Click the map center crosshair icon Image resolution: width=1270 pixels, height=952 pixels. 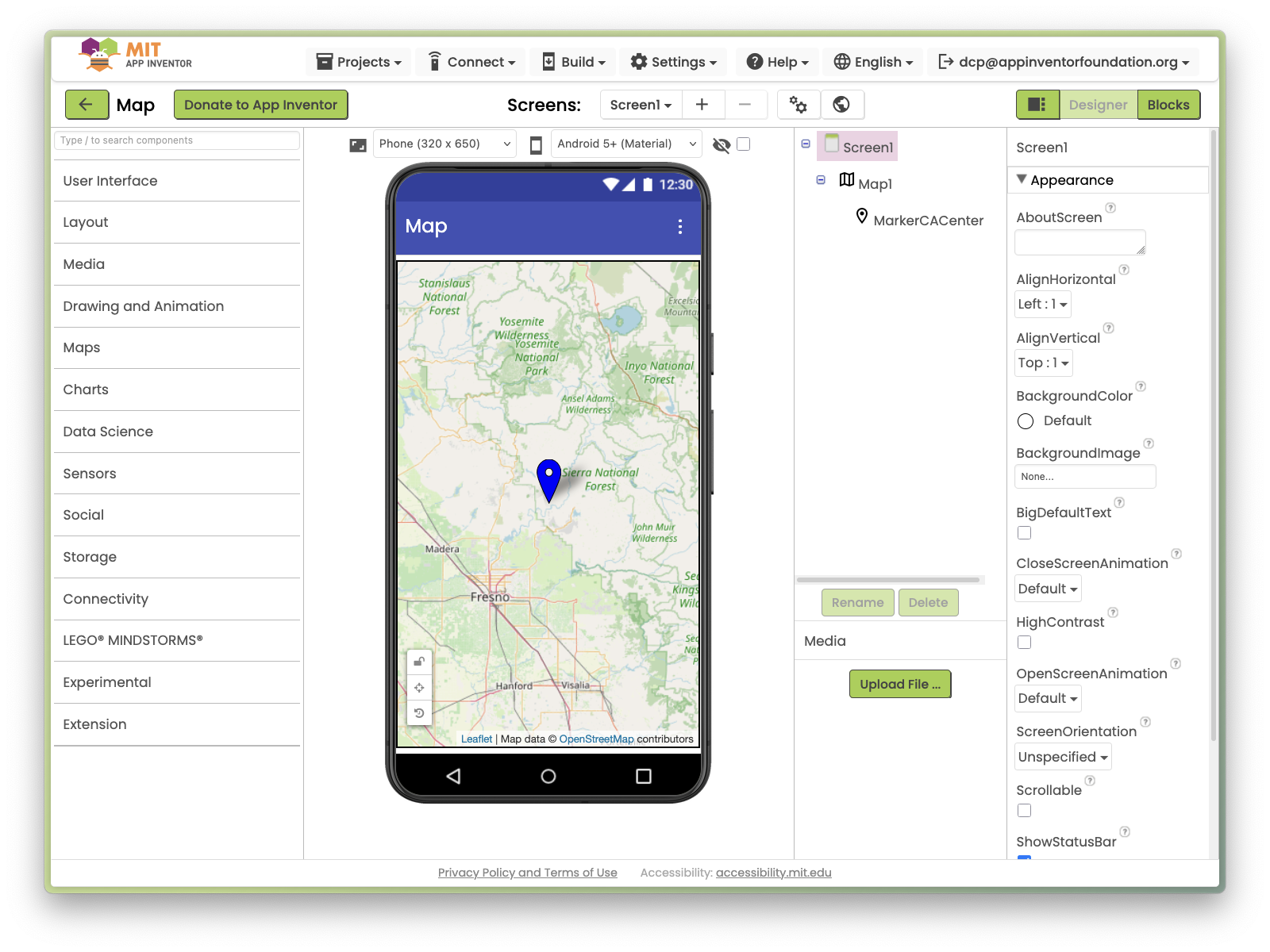point(419,688)
